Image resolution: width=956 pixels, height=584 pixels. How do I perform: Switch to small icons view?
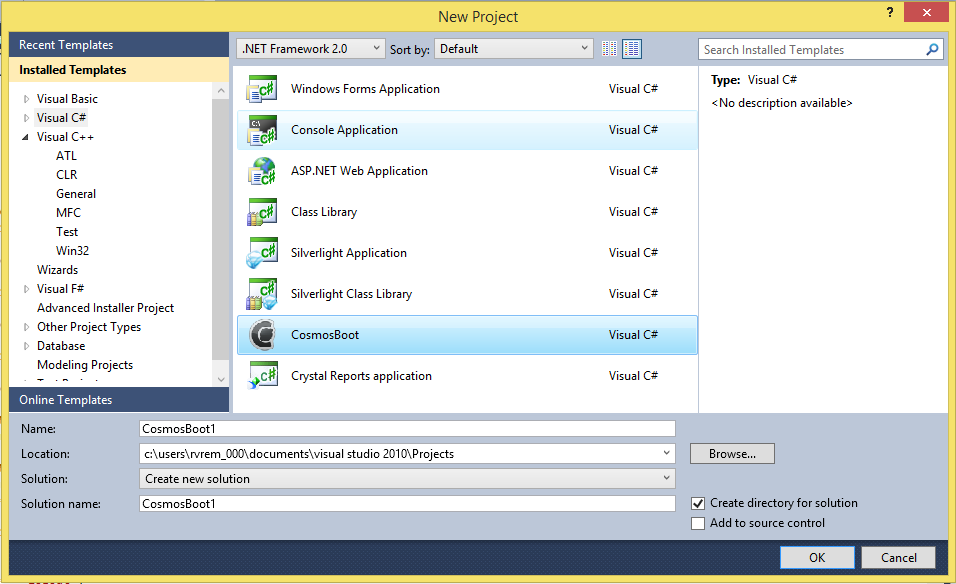[609, 49]
